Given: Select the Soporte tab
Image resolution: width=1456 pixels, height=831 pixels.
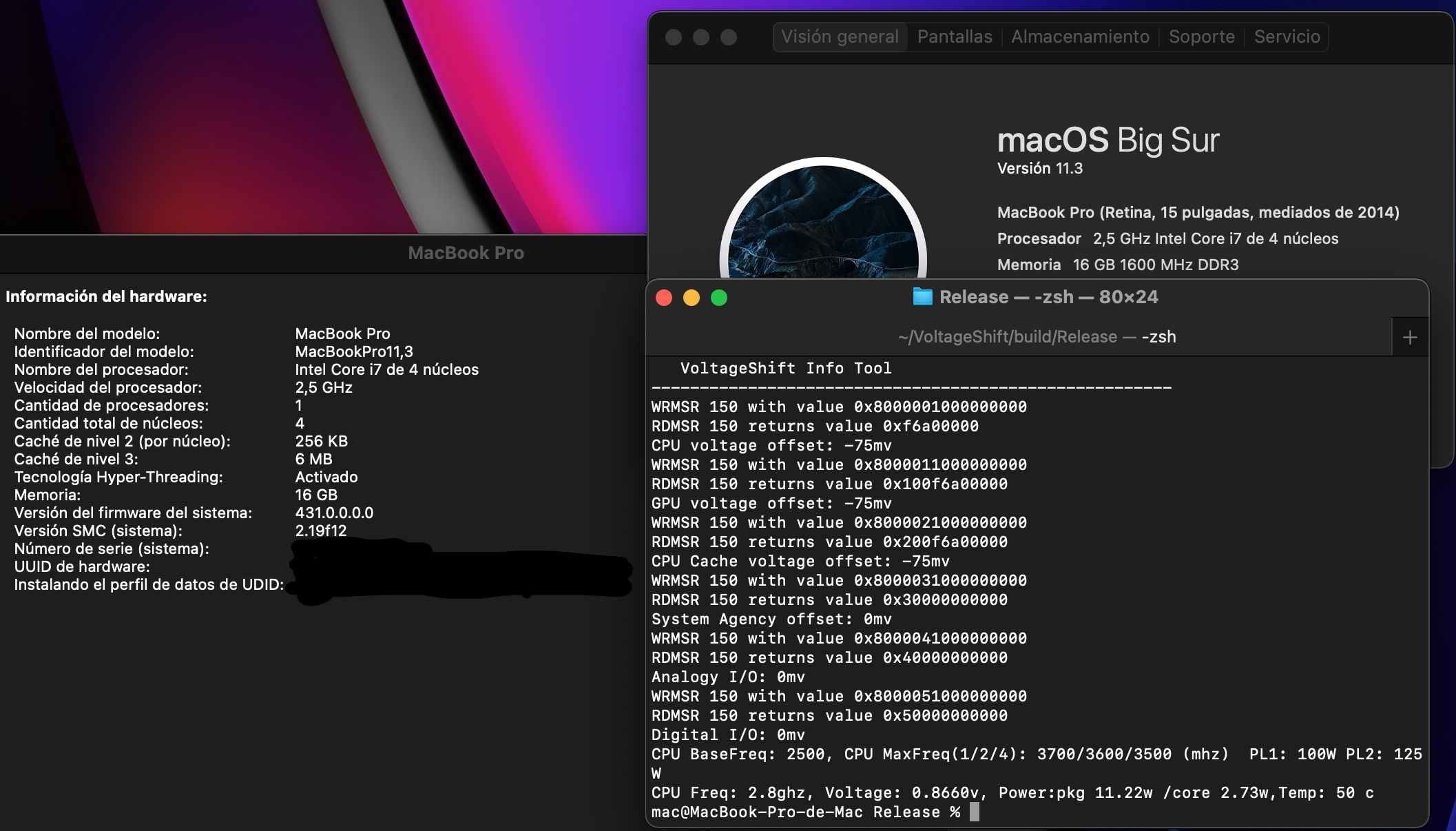Looking at the screenshot, I should point(1202,37).
